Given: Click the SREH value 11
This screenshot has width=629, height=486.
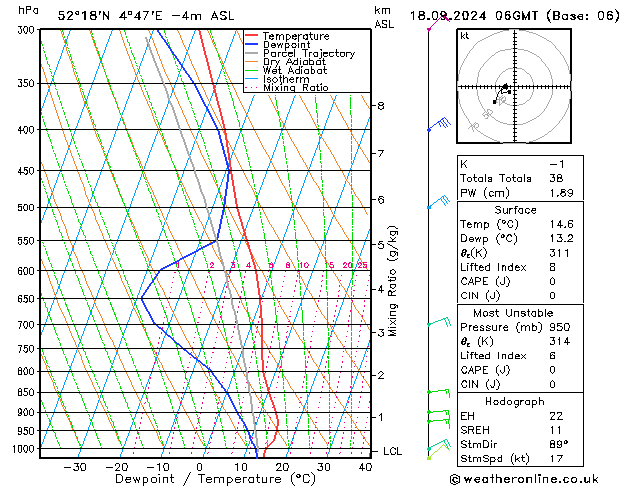Looking at the screenshot, I should 556,430.
